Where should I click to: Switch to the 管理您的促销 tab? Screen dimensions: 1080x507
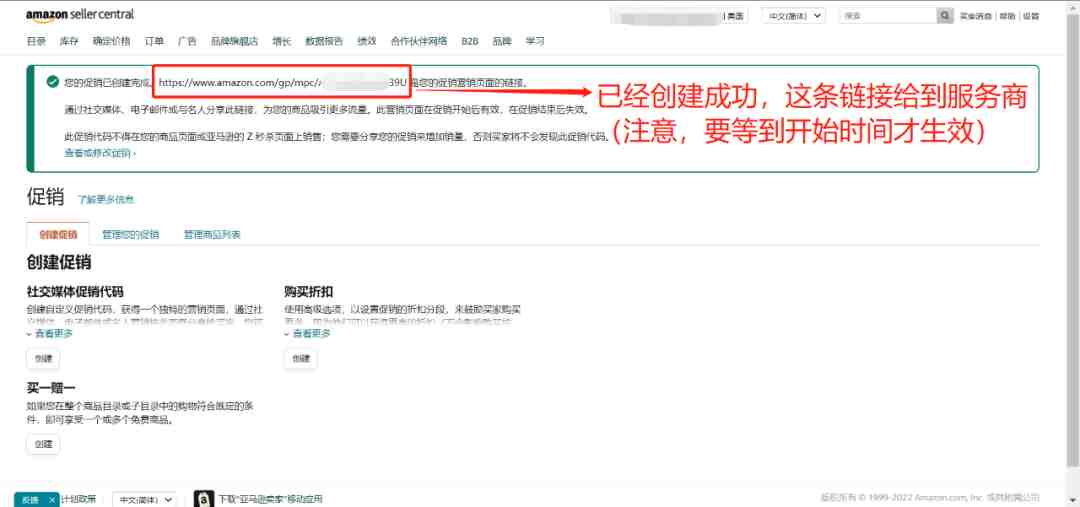pyautogui.click(x=131, y=234)
